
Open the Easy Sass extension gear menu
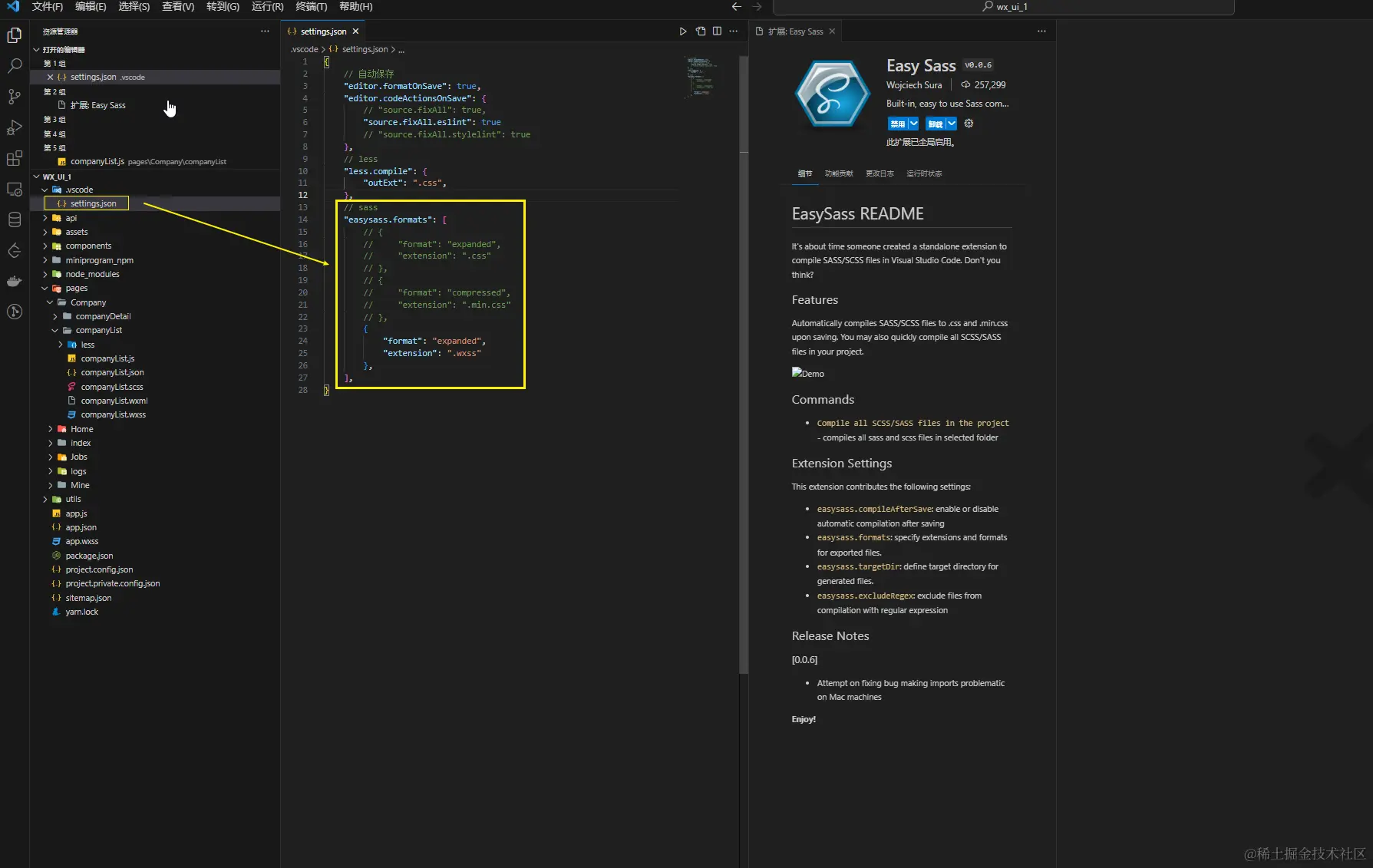point(969,124)
